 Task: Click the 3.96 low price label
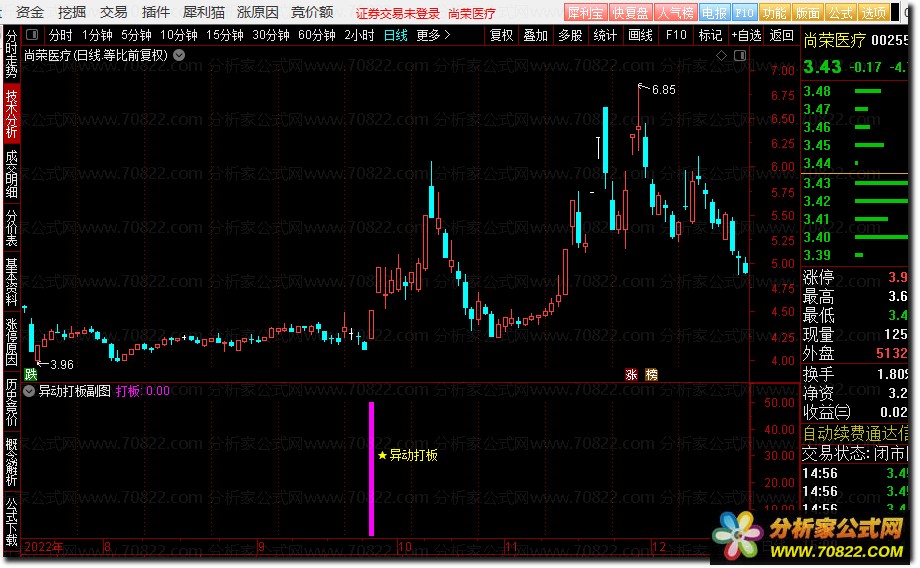[62, 365]
